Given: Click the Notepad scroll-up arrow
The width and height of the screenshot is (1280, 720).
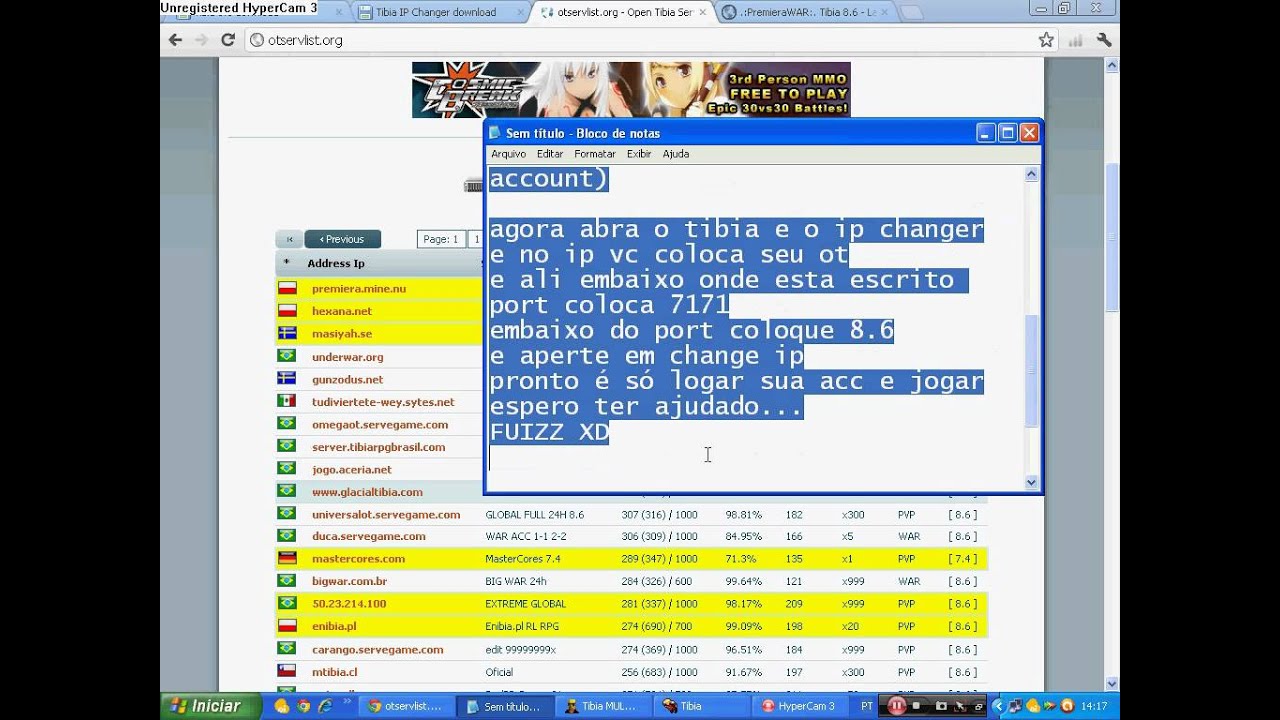Looking at the screenshot, I should [x=1032, y=175].
